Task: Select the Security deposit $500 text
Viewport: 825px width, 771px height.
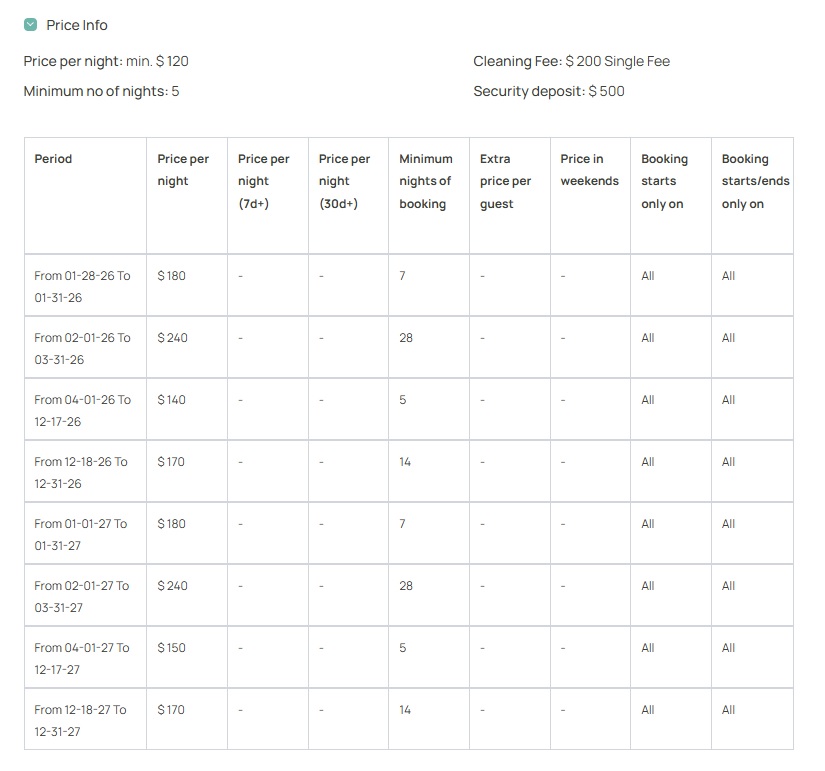Action: point(549,91)
